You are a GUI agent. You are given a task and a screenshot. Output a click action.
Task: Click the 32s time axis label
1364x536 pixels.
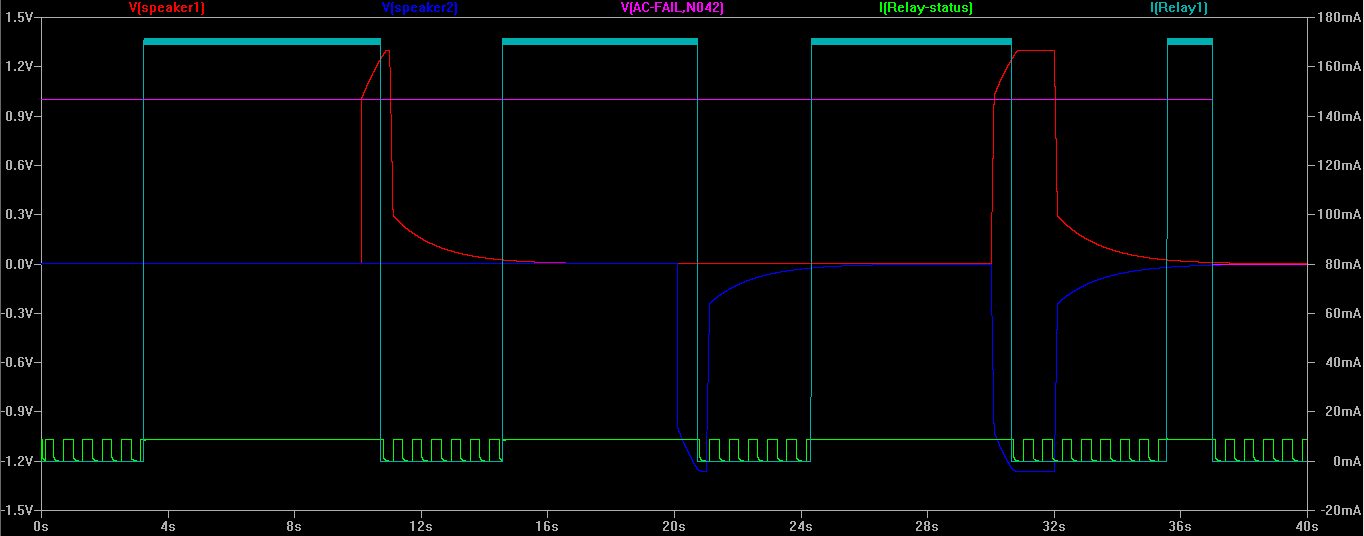1053,526
